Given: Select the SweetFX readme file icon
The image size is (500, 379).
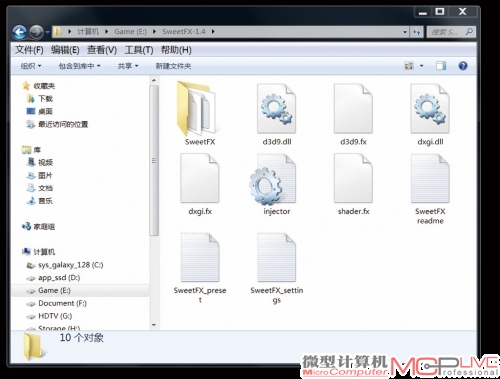Looking at the screenshot, I should [x=430, y=178].
